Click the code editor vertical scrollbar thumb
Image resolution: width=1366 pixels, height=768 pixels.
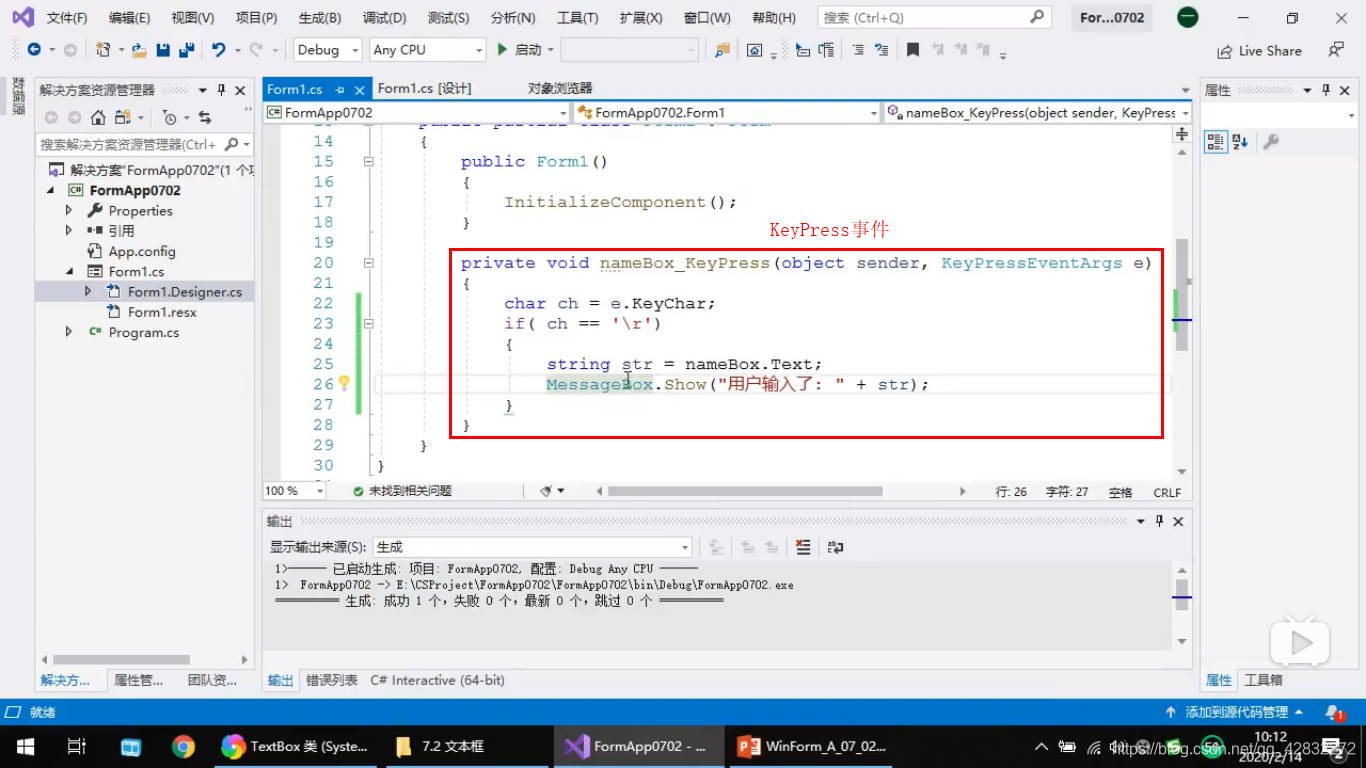1182,294
